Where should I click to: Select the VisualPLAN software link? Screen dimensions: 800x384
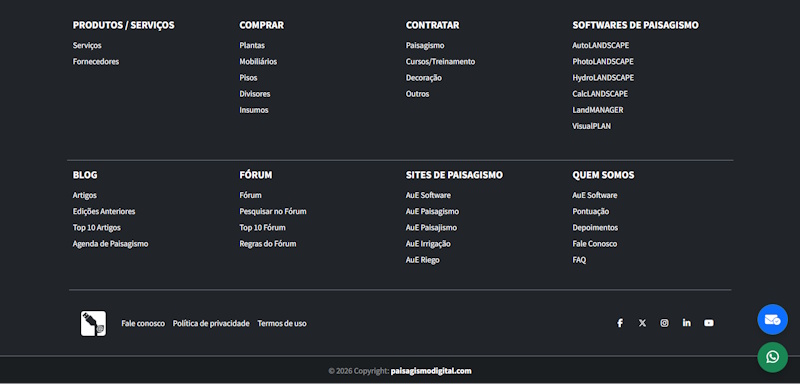tap(591, 126)
